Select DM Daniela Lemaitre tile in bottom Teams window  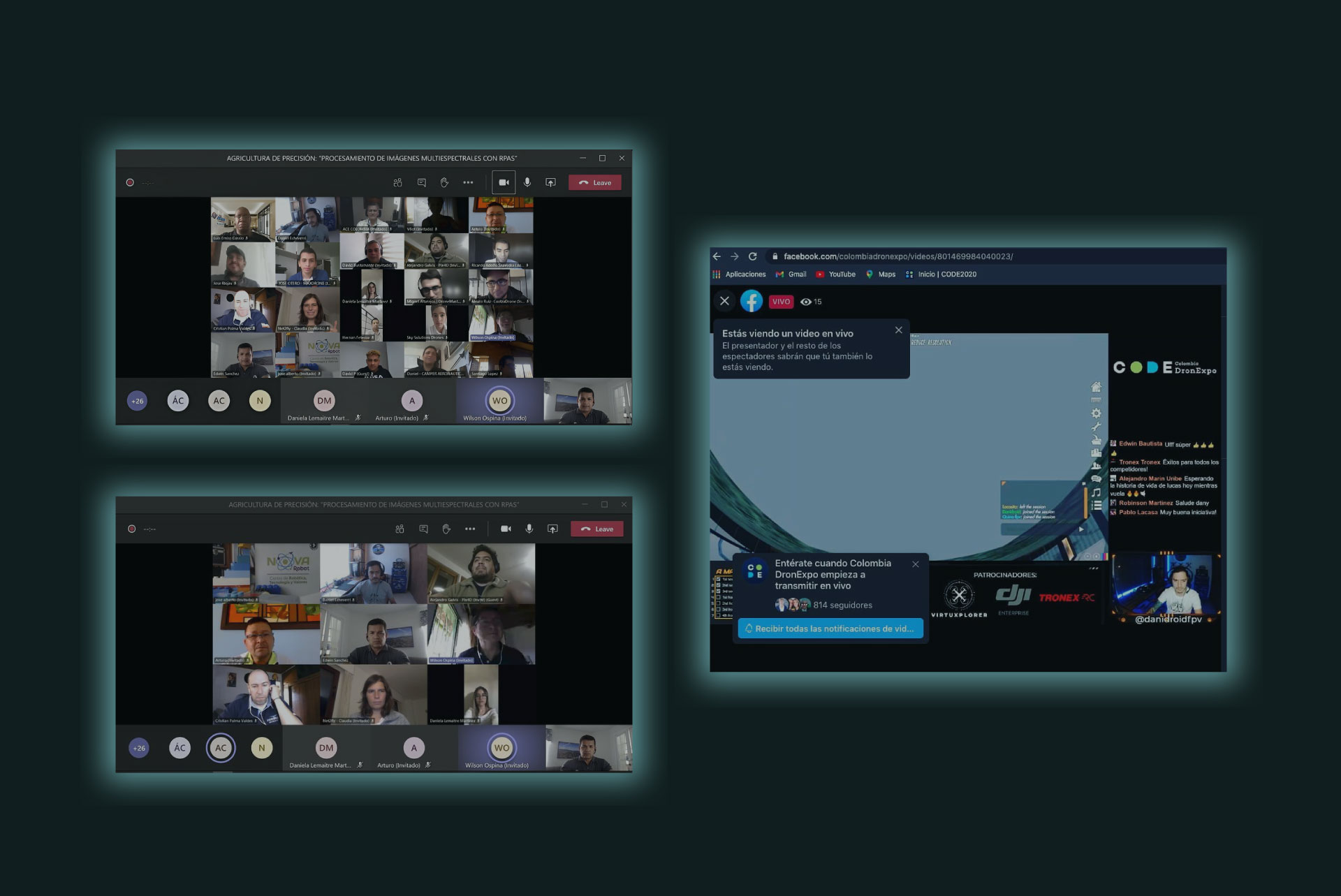(326, 749)
